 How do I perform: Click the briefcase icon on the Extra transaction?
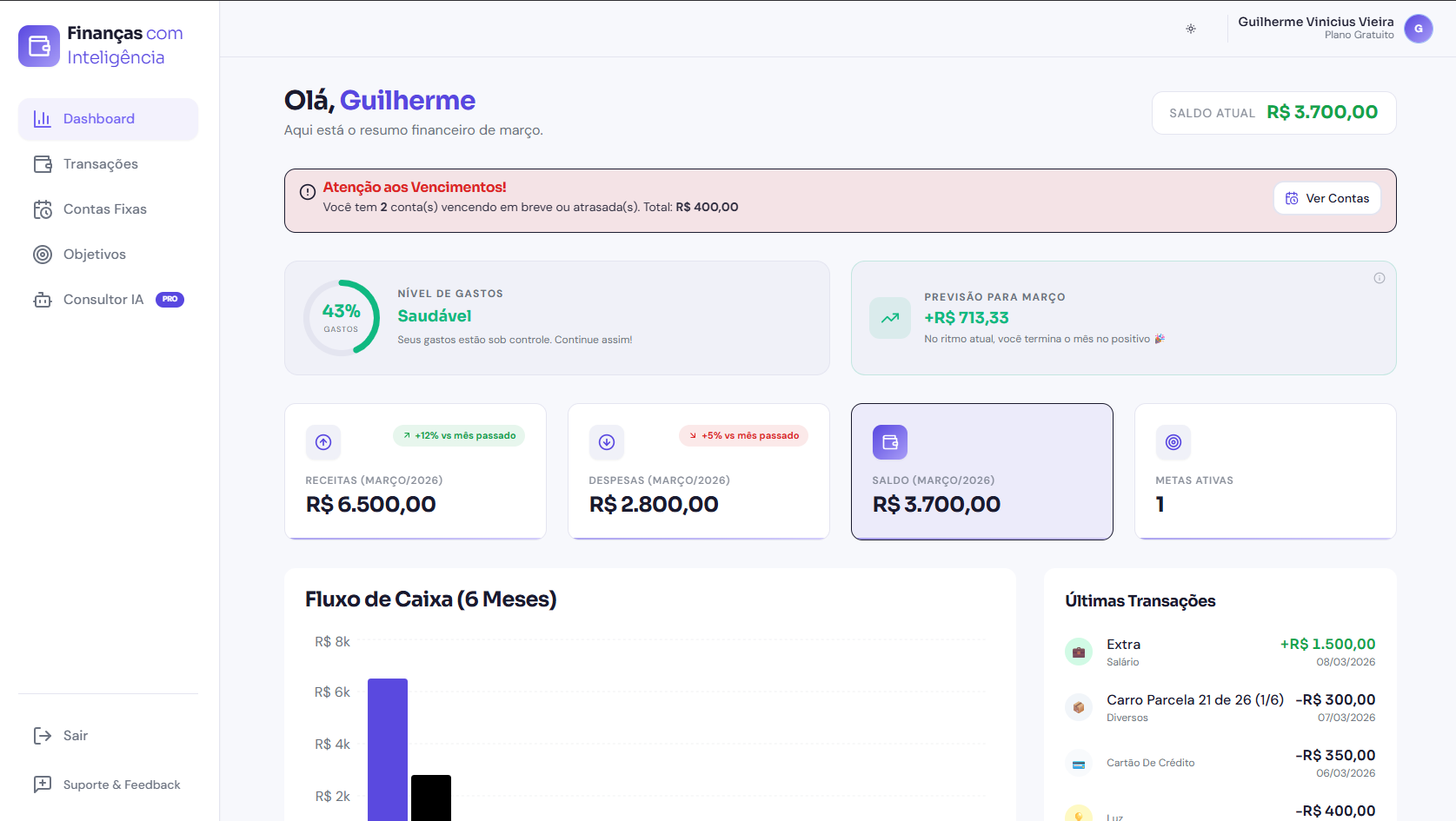[1078, 651]
